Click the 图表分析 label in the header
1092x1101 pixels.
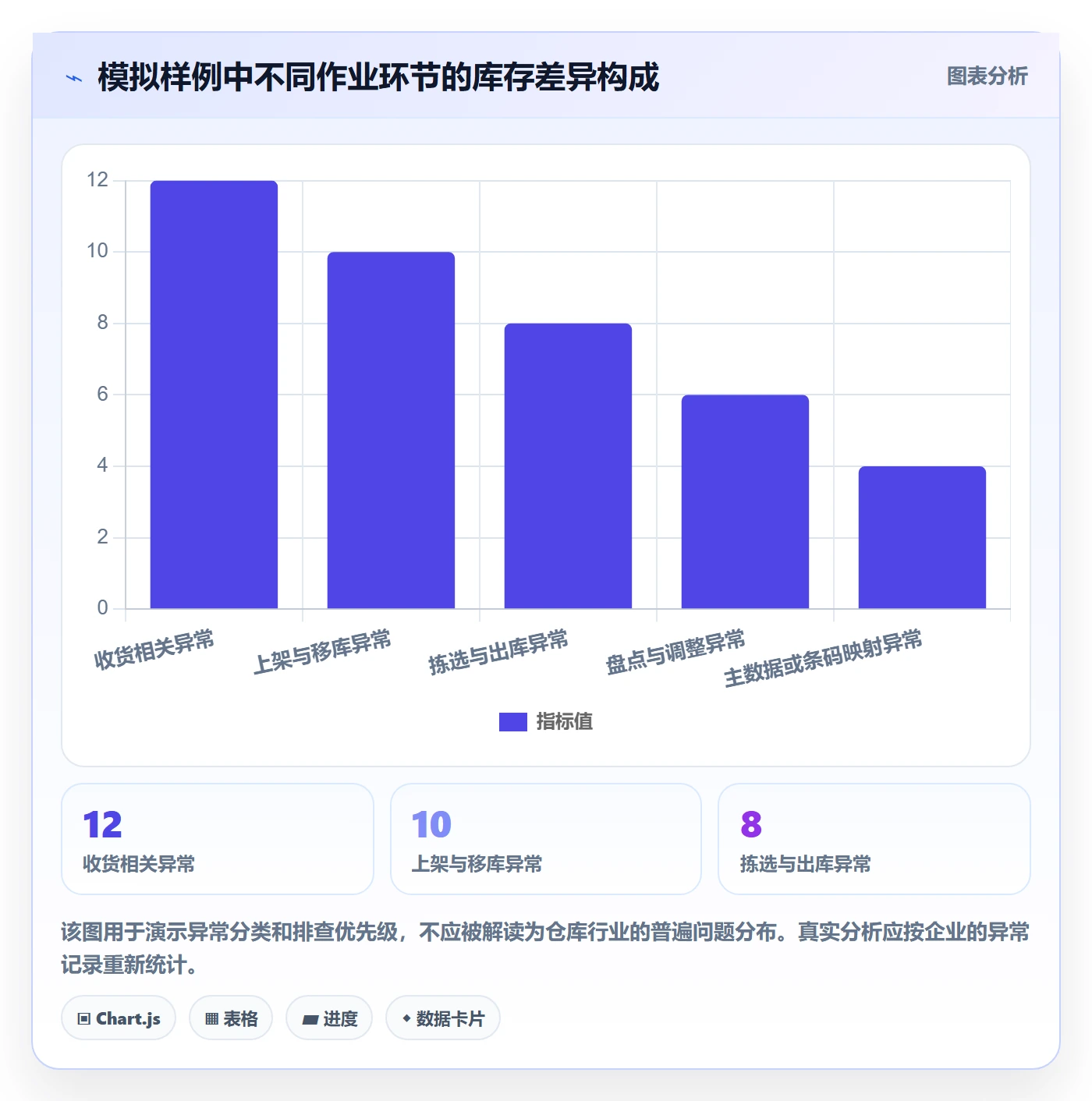(987, 76)
